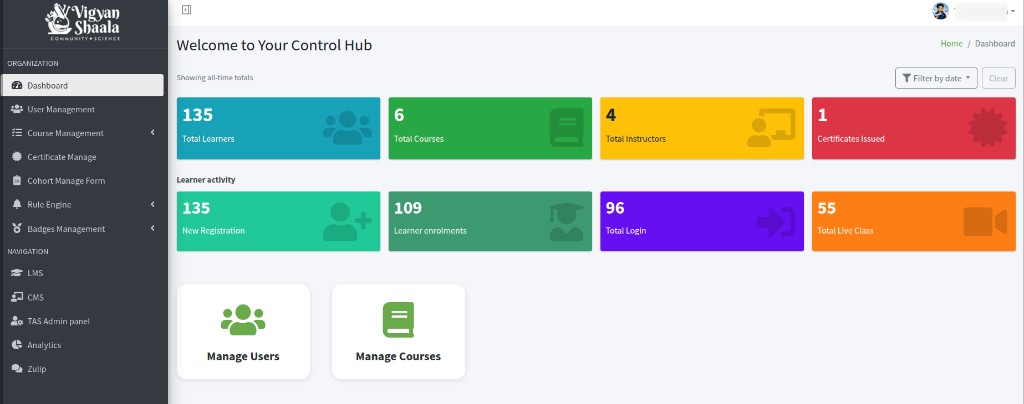Click the NAVIGATION section header
This screenshot has height=404, width=1024.
click(x=28, y=251)
